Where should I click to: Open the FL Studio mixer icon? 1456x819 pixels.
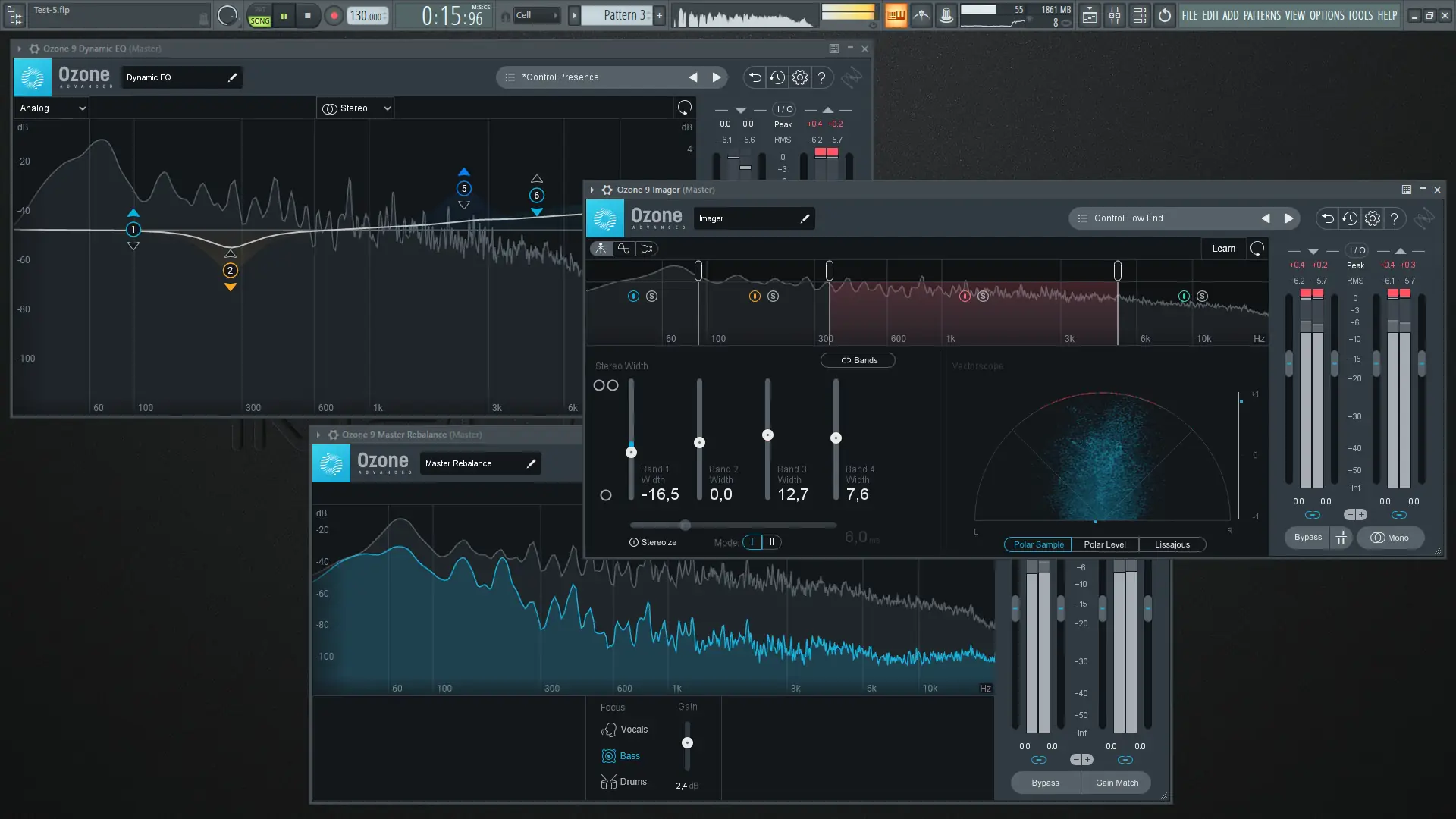[1115, 15]
